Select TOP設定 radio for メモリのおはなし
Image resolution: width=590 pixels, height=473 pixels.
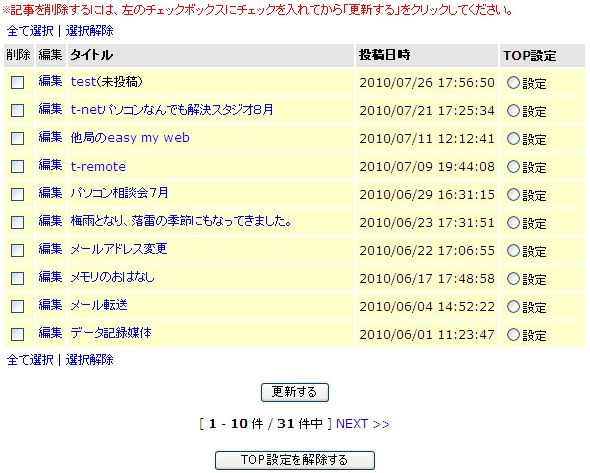tap(513, 278)
